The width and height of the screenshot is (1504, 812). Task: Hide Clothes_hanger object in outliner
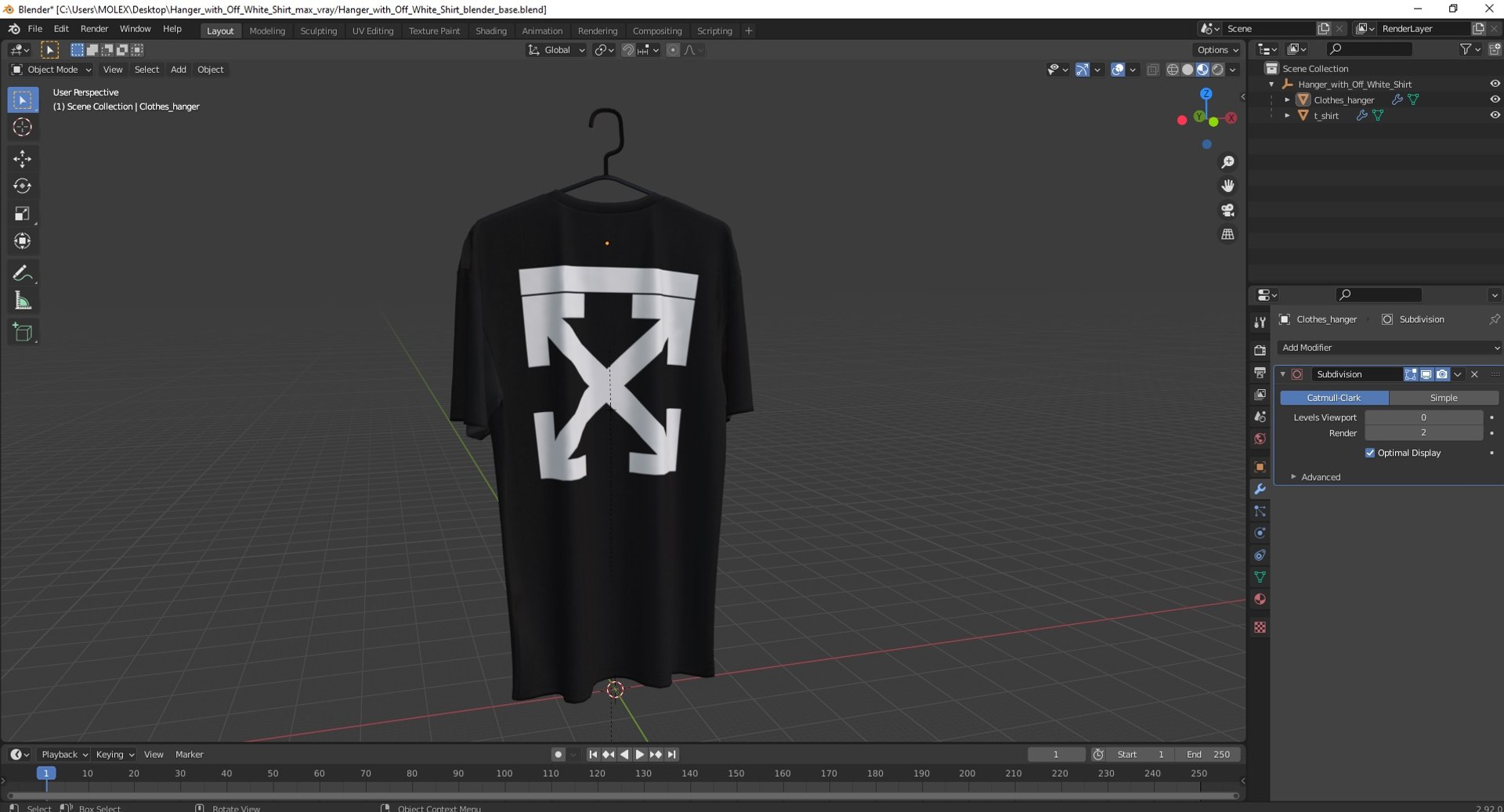click(x=1495, y=100)
